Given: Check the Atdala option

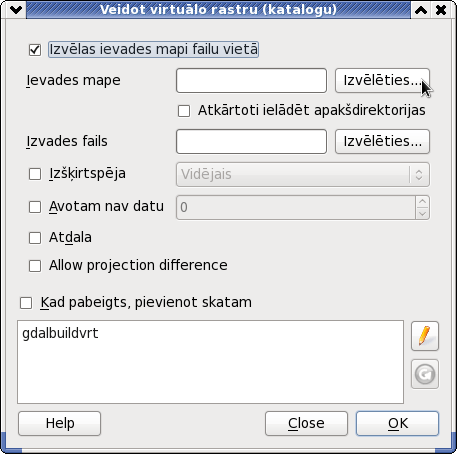Looking at the screenshot, I should pos(35,238).
